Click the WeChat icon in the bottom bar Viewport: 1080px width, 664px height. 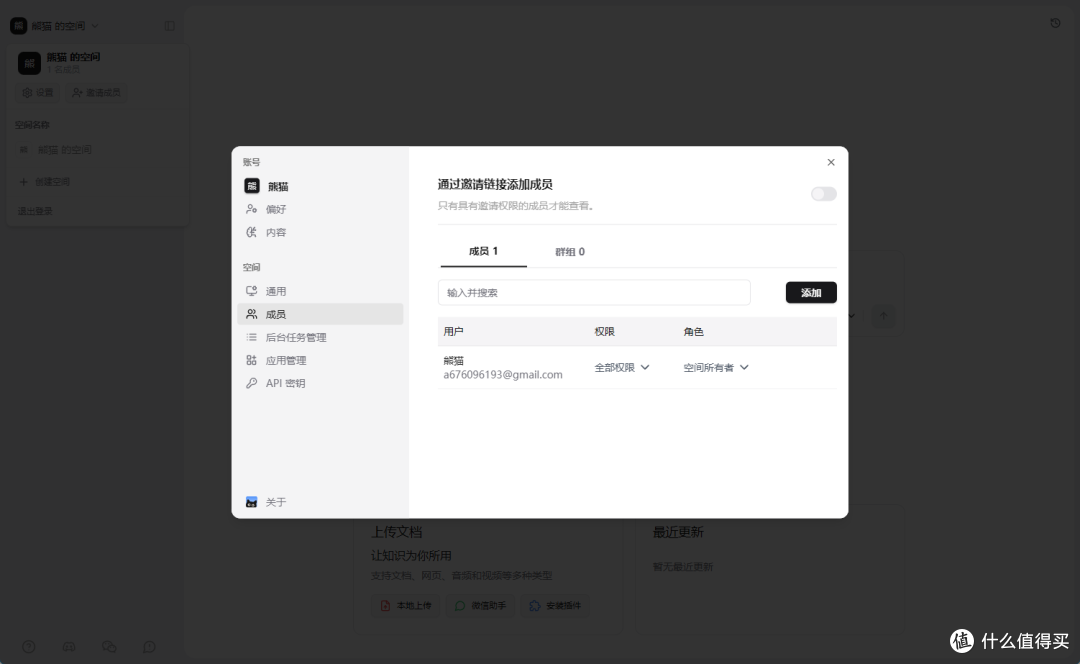(109, 647)
